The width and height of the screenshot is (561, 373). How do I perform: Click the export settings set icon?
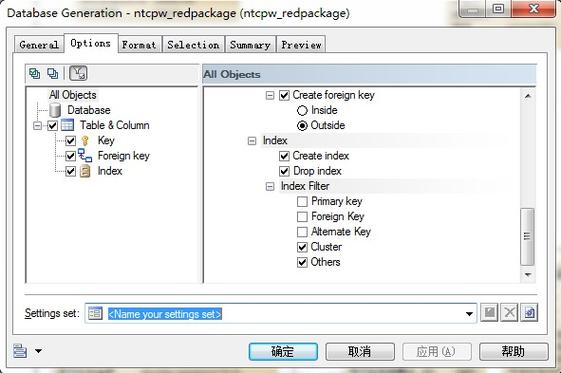click(529, 313)
